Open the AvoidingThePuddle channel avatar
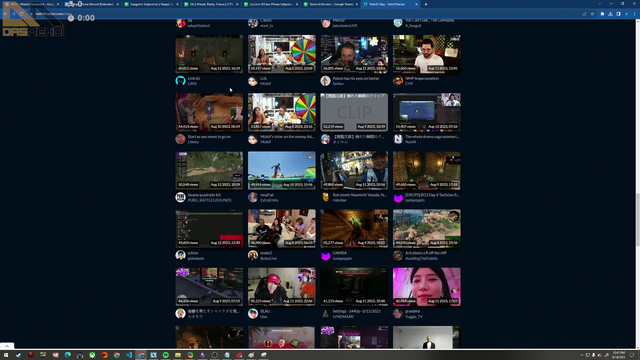The height and width of the screenshot is (360, 640). 398,256
